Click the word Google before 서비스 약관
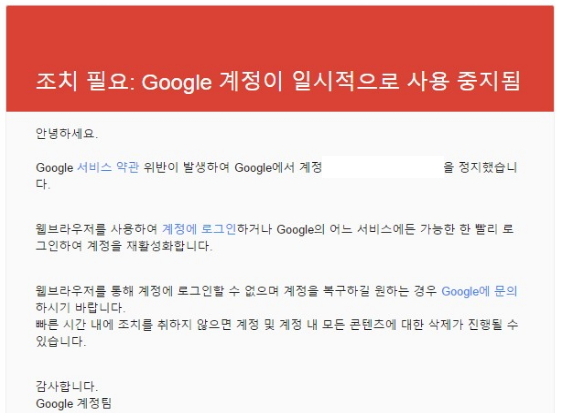The height and width of the screenshot is (419, 562). (x=54, y=168)
